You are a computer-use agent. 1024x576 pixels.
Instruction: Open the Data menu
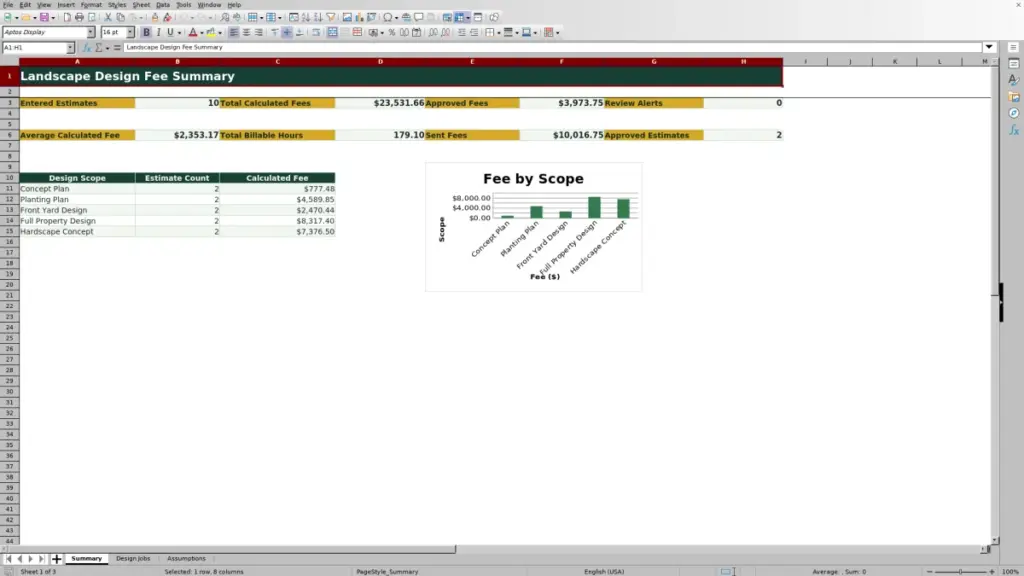[163, 5]
